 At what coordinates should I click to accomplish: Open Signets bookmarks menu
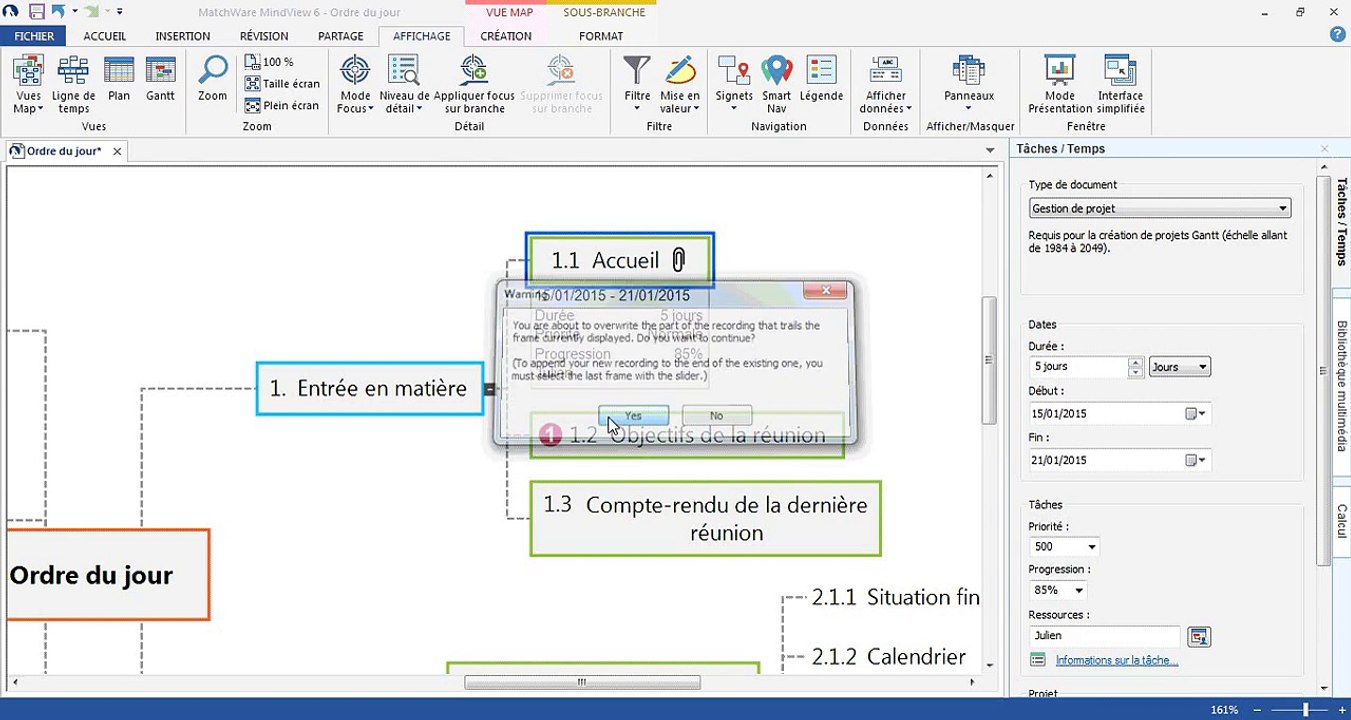[x=734, y=85]
